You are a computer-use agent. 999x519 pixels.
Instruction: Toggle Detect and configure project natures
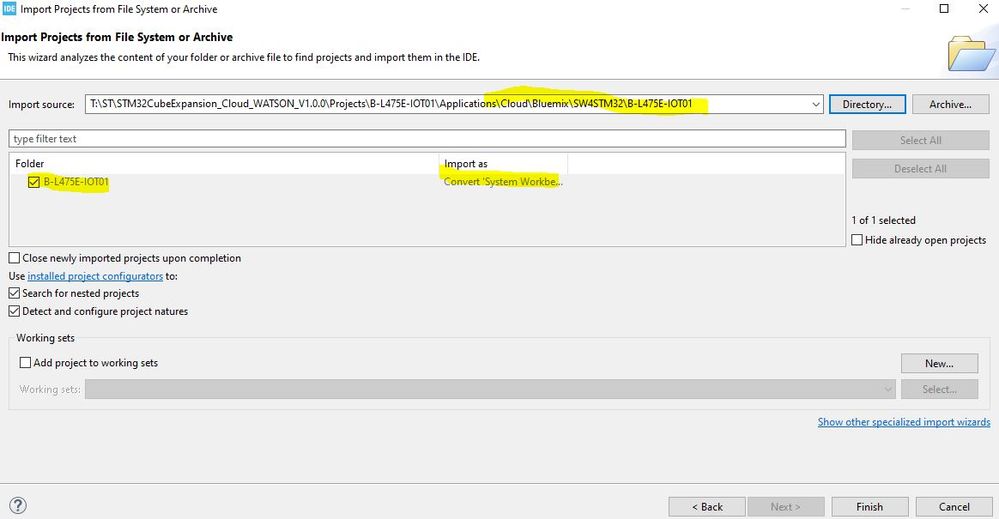pyautogui.click(x=14, y=311)
